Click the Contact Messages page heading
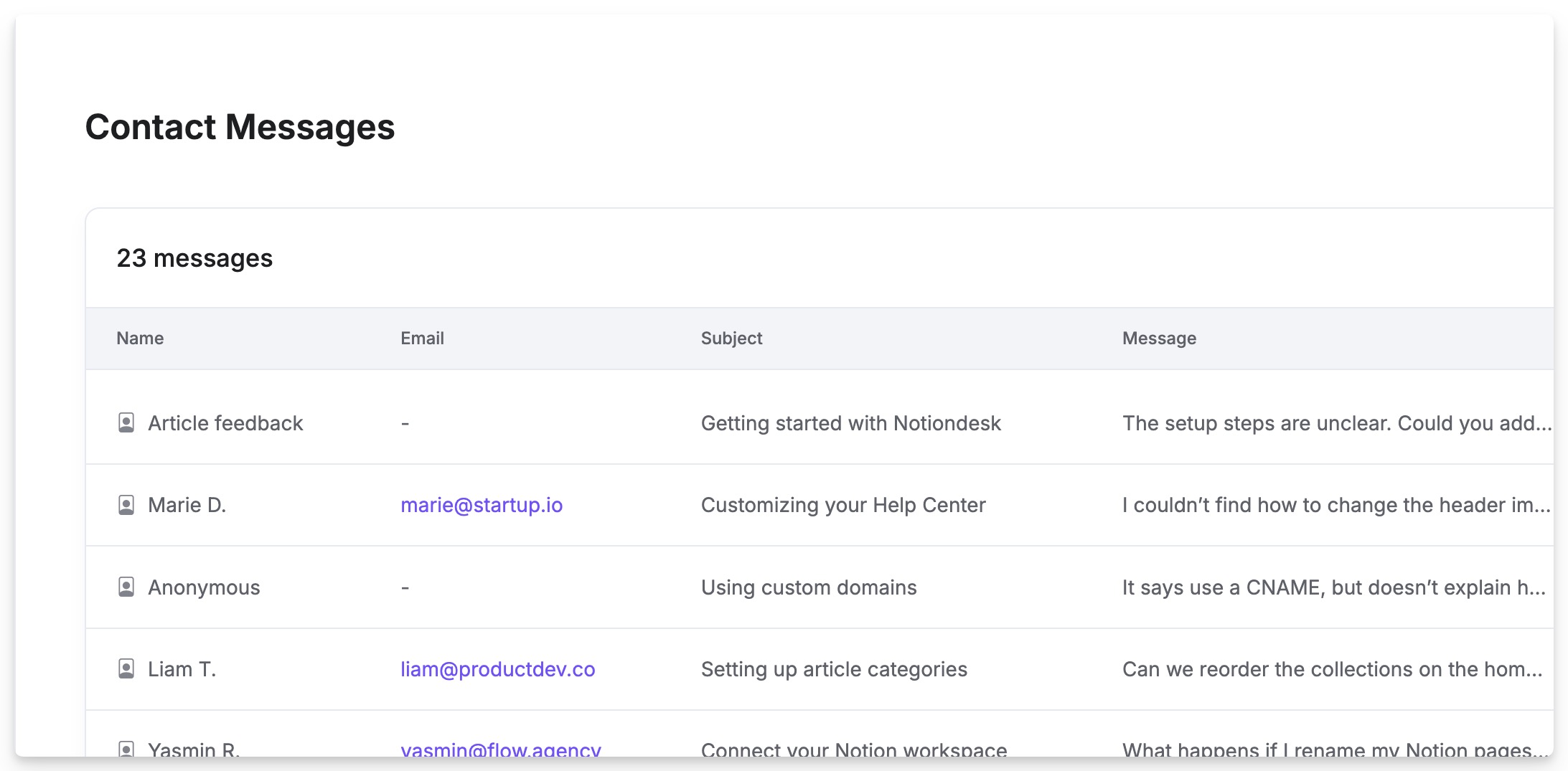The height and width of the screenshot is (771, 1568). click(240, 128)
